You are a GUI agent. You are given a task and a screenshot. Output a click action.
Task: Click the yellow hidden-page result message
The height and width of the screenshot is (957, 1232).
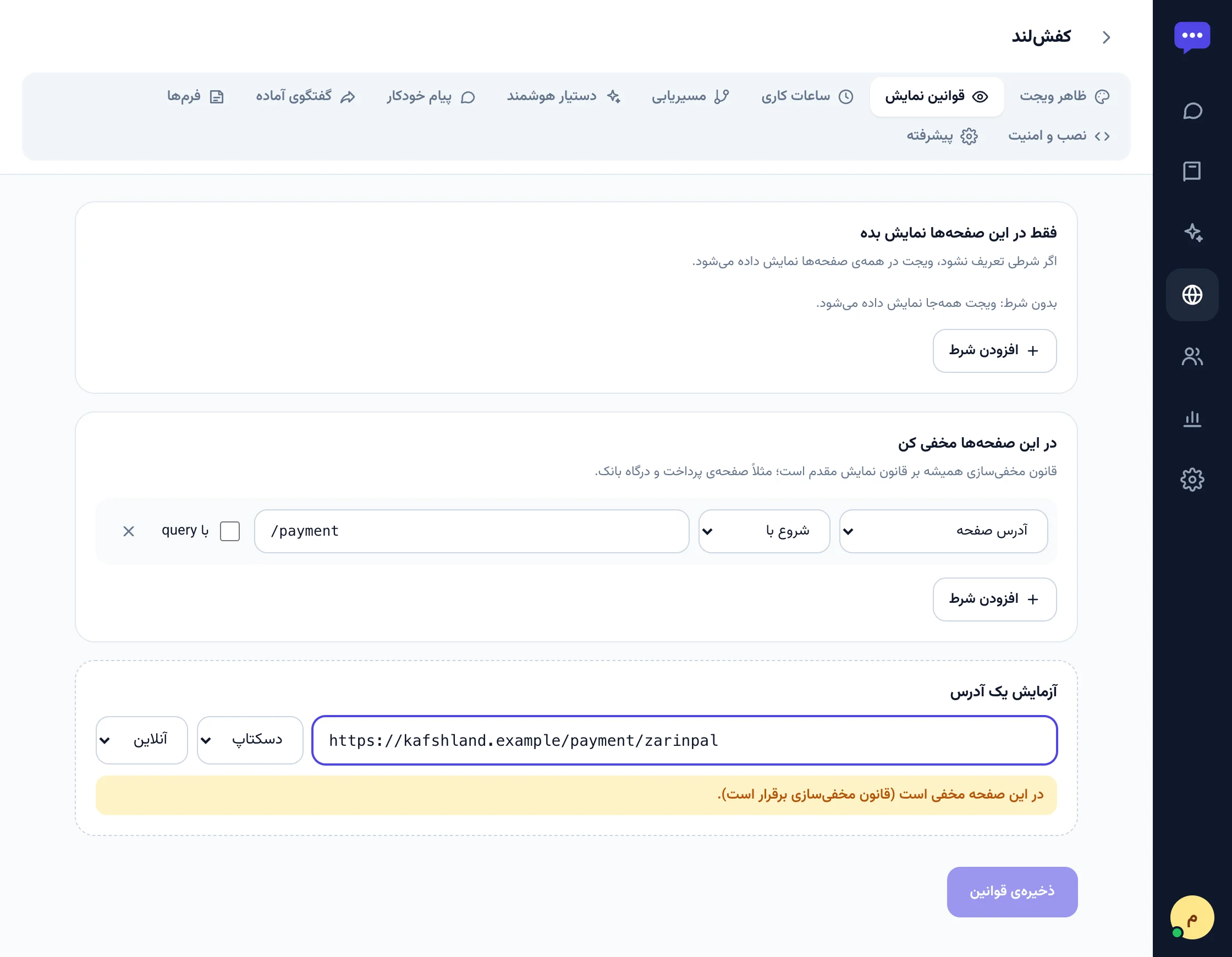coord(576,795)
